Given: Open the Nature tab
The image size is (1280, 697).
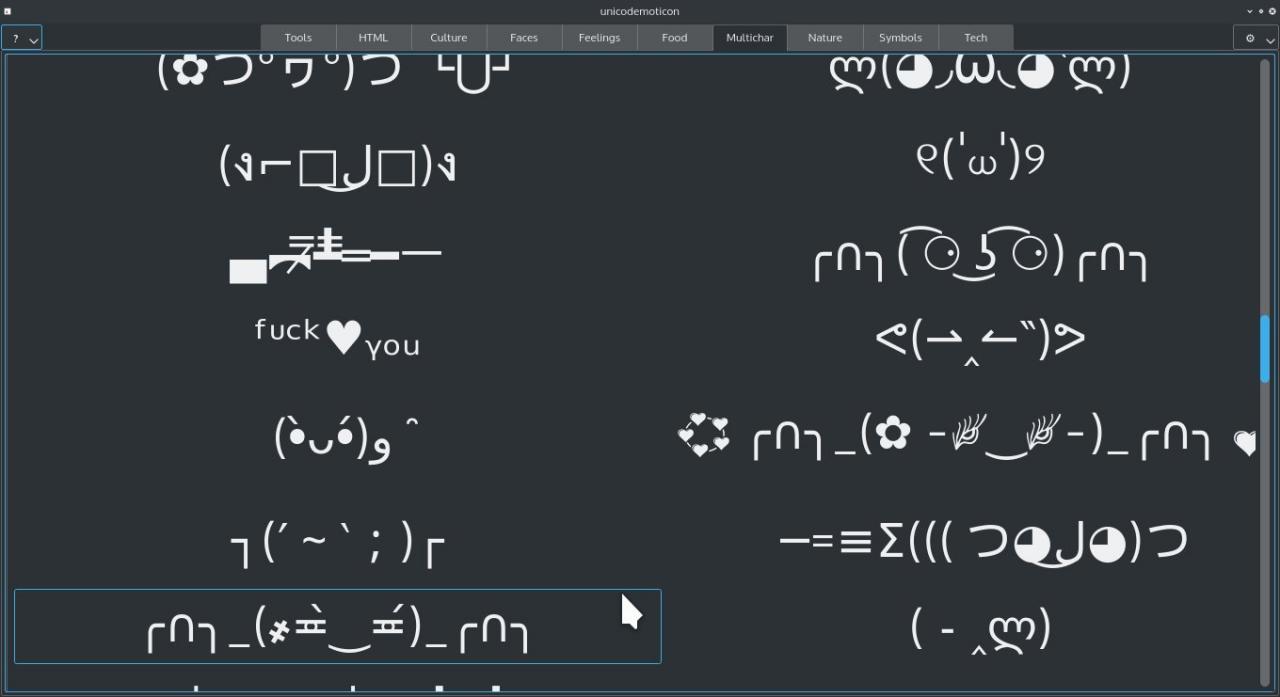Looking at the screenshot, I should [x=825, y=38].
